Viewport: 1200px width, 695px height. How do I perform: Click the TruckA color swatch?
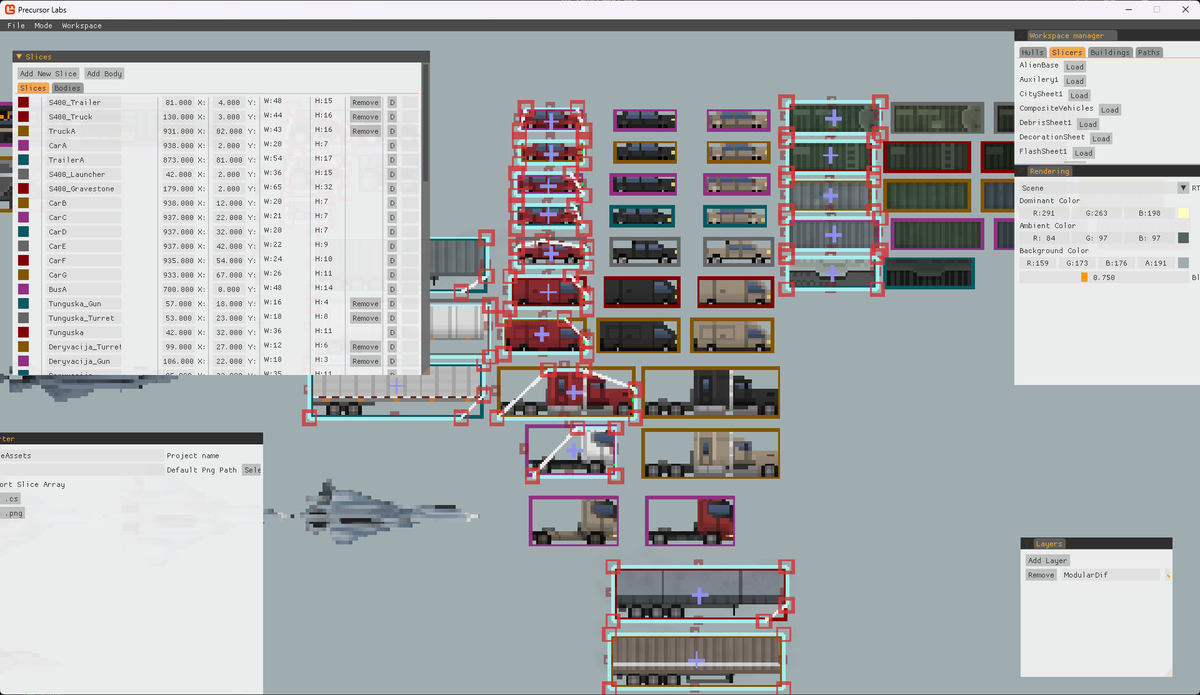[23, 131]
